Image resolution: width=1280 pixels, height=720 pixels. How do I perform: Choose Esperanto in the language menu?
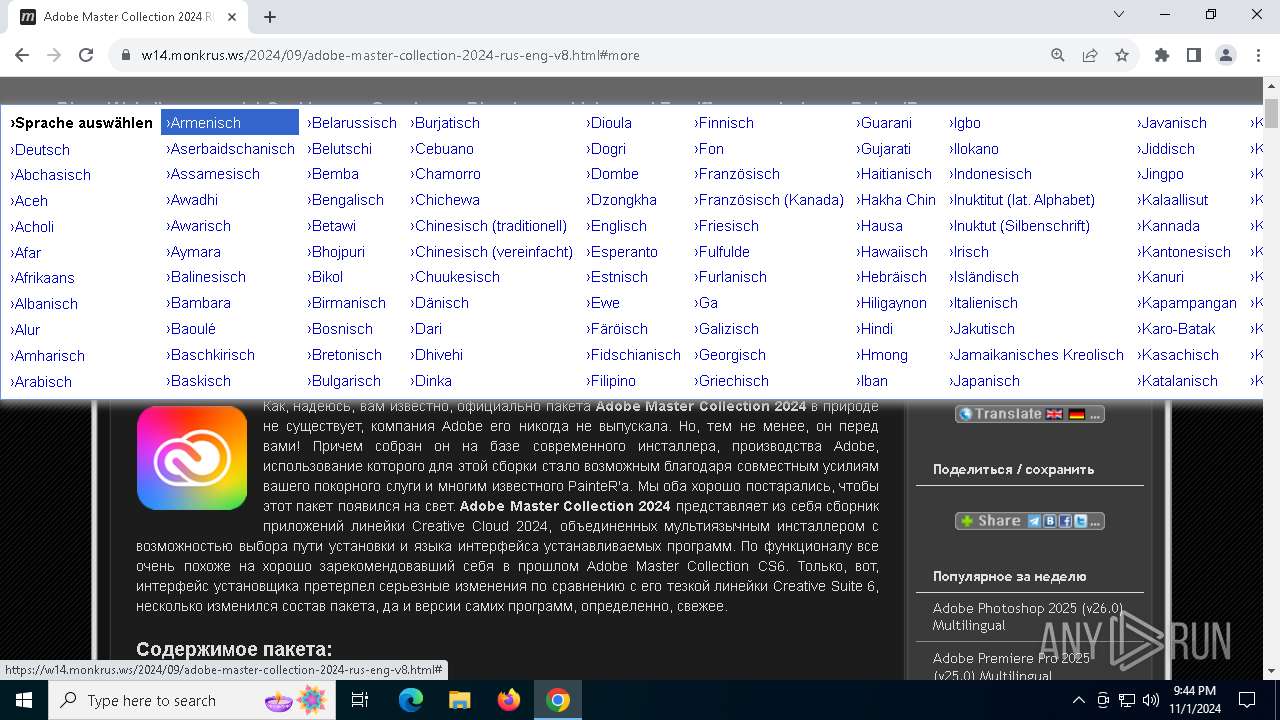[x=622, y=252]
